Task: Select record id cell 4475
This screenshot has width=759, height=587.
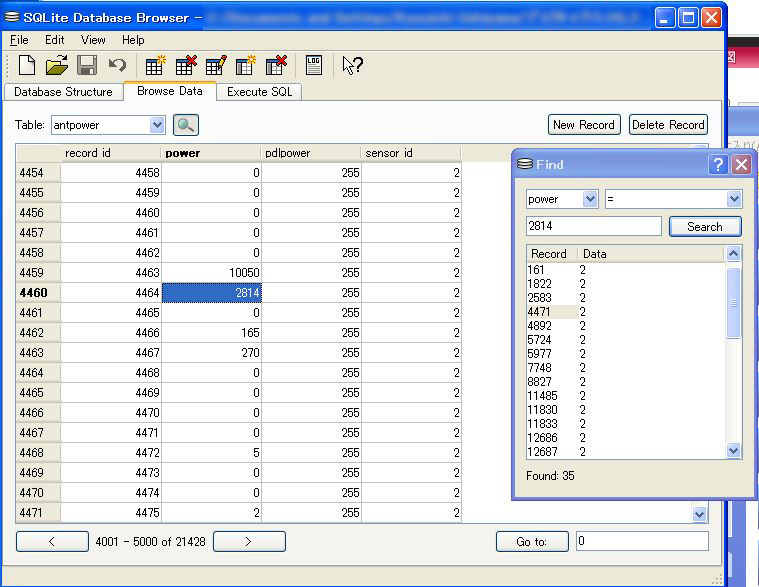Action: pyautogui.click(x=111, y=512)
